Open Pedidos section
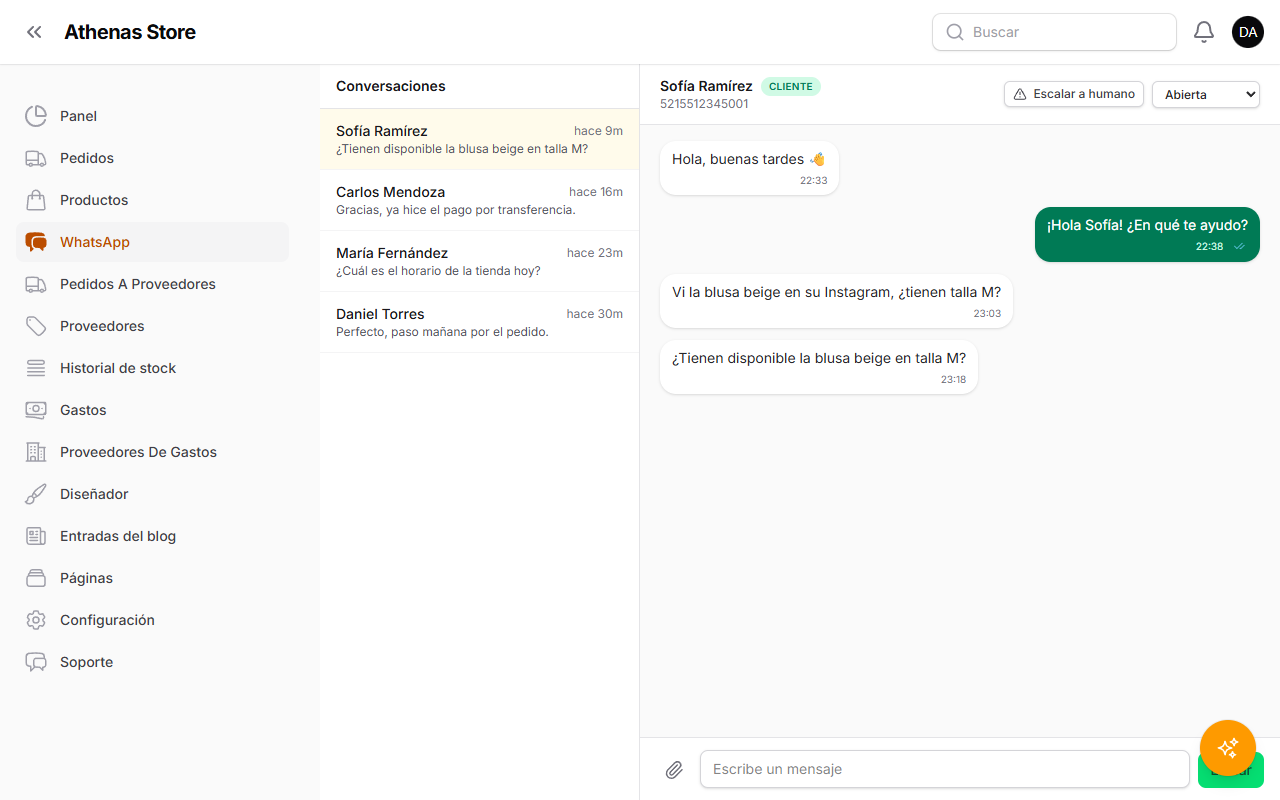The image size is (1280, 800). point(152,158)
